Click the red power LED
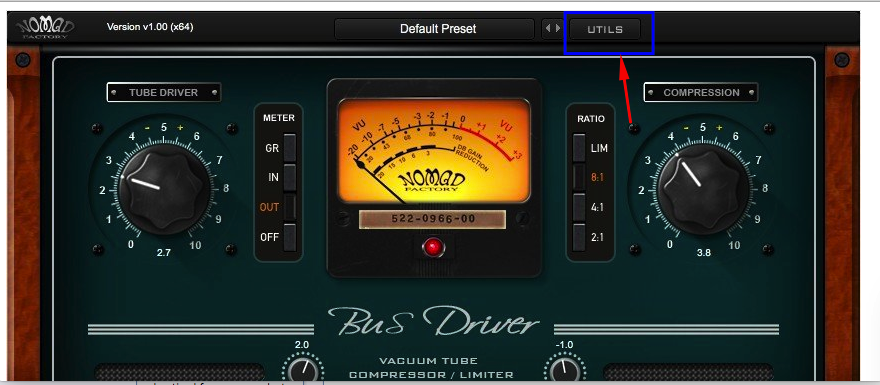 [x=433, y=247]
